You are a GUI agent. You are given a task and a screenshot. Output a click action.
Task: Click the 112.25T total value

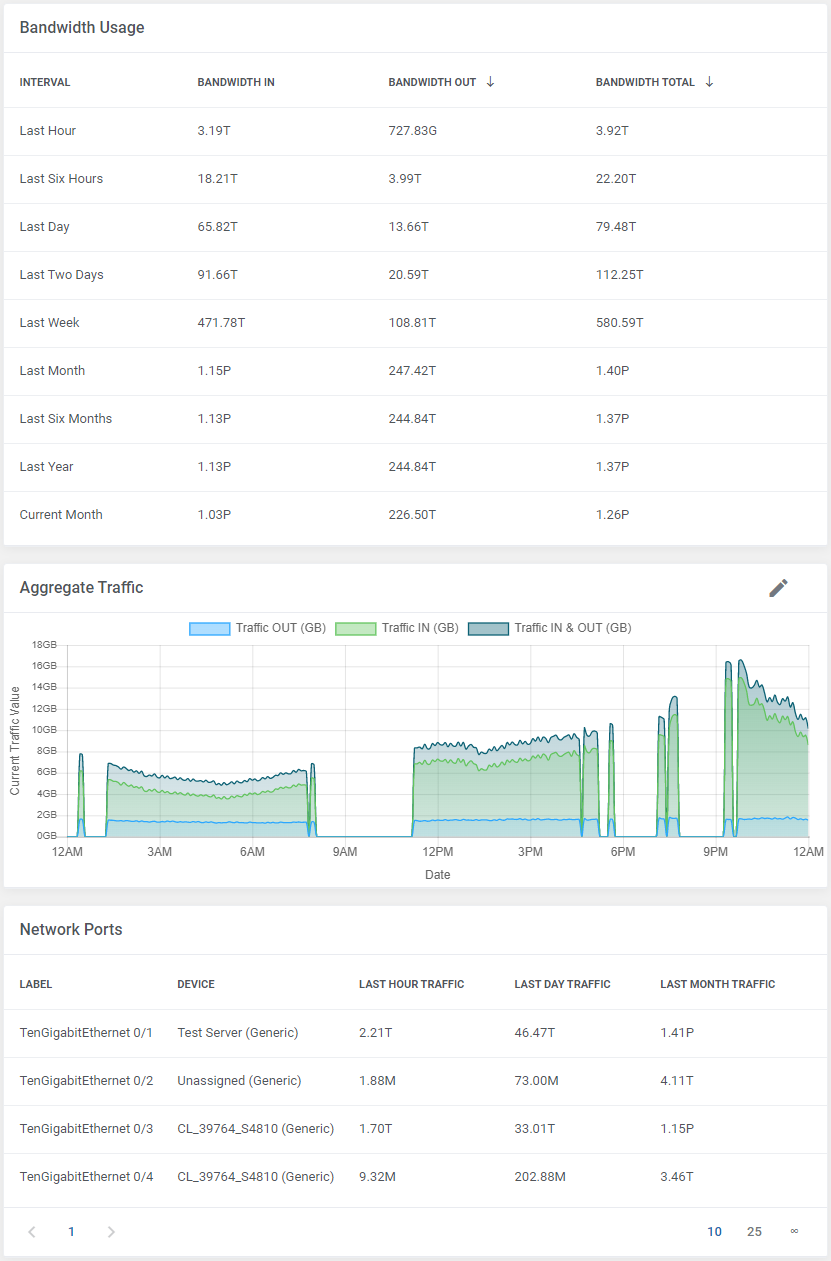(x=620, y=275)
